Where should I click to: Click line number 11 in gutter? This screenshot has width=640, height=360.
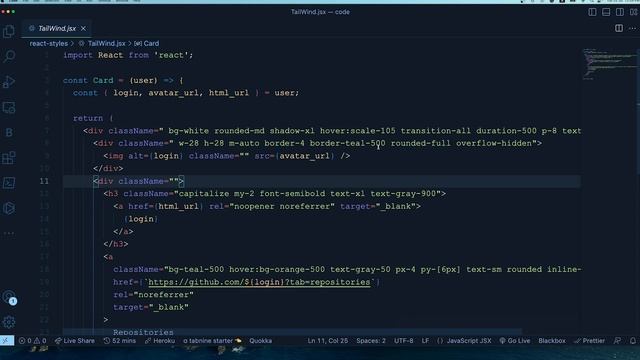pos(44,181)
